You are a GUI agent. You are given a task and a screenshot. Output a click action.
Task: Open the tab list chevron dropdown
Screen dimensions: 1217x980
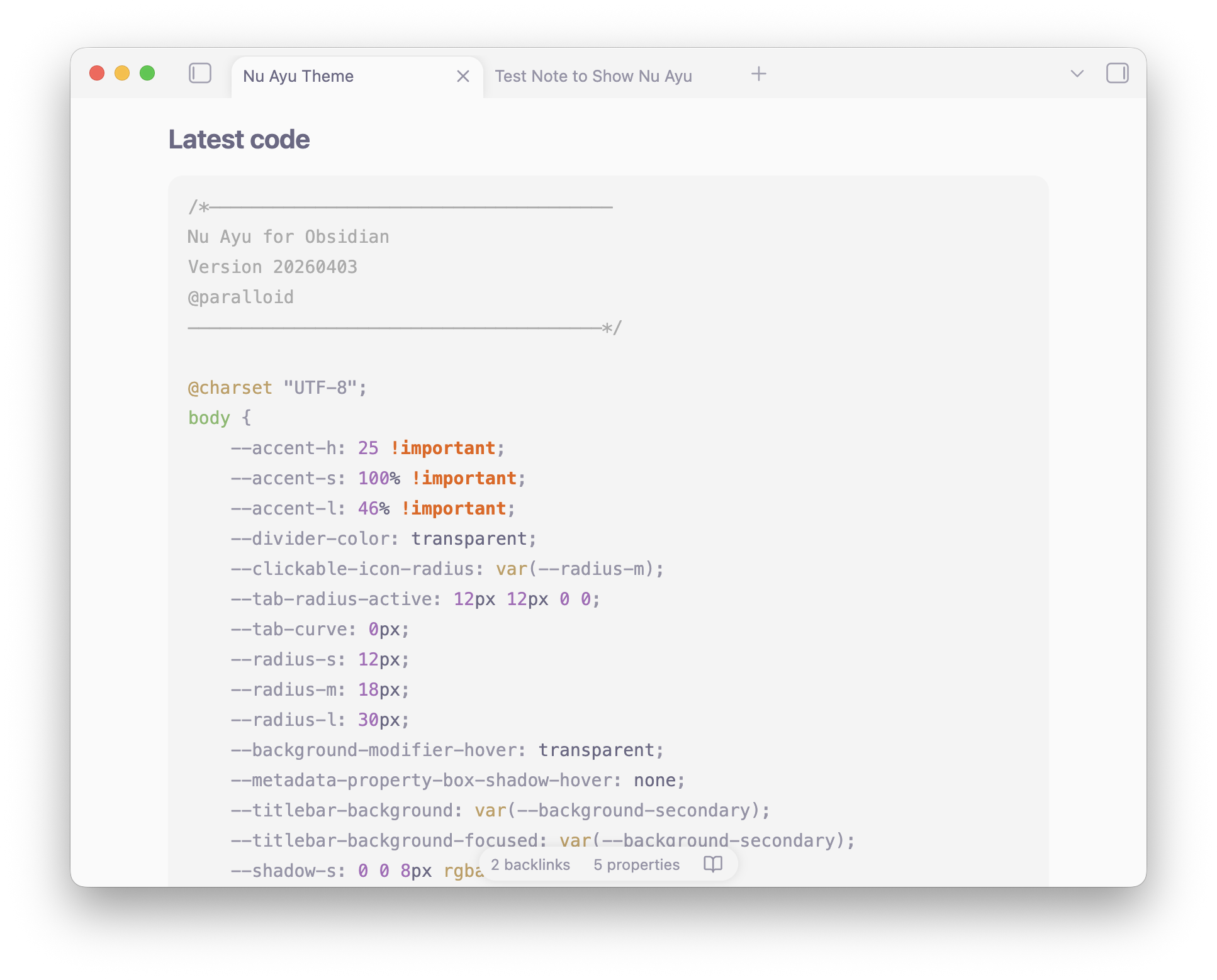[1077, 74]
